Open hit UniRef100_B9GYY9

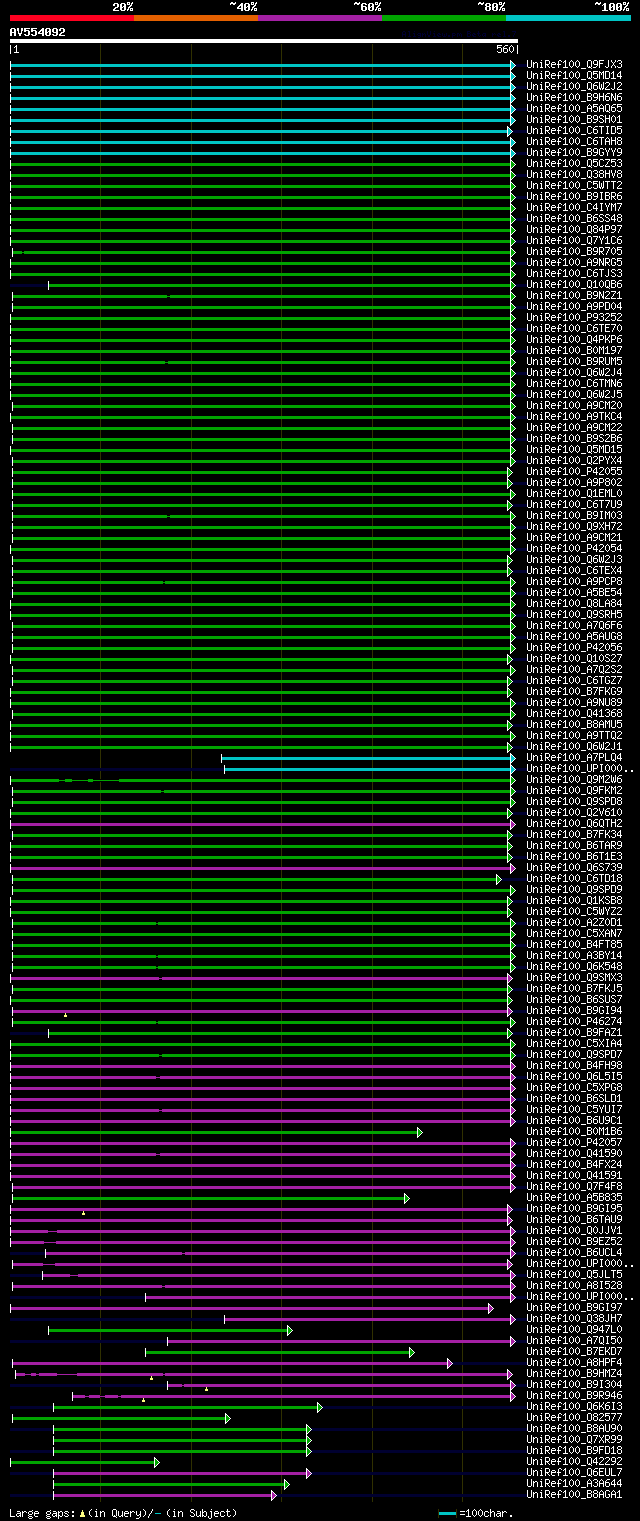pyautogui.click(x=574, y=152)
